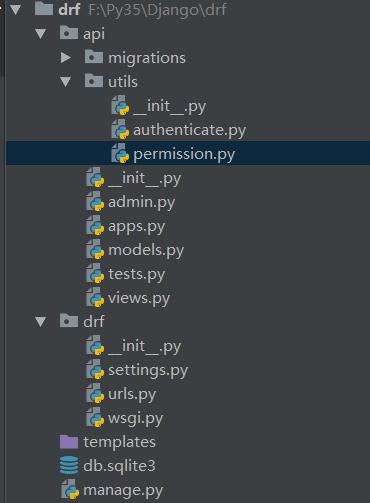The image size is (370, 503).
Task: Collapse the inner drf package arrow
Action: (41, 322)
